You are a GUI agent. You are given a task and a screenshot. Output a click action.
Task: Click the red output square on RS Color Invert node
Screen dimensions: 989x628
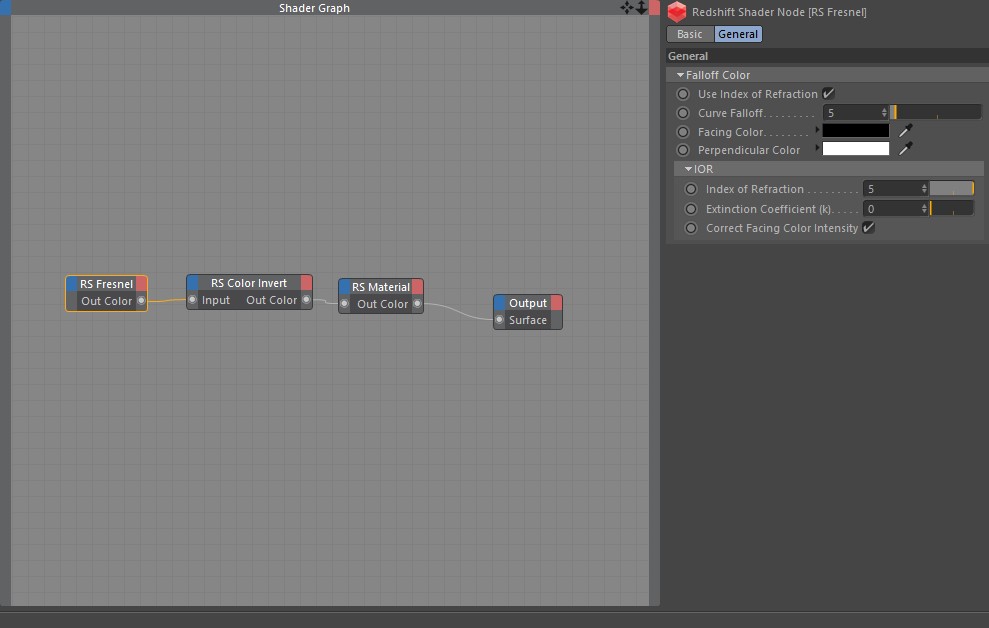click(307, 282)
